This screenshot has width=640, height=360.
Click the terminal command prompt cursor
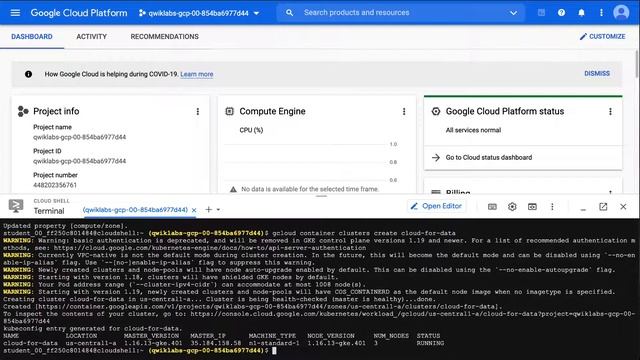click(x=274, y=351)
